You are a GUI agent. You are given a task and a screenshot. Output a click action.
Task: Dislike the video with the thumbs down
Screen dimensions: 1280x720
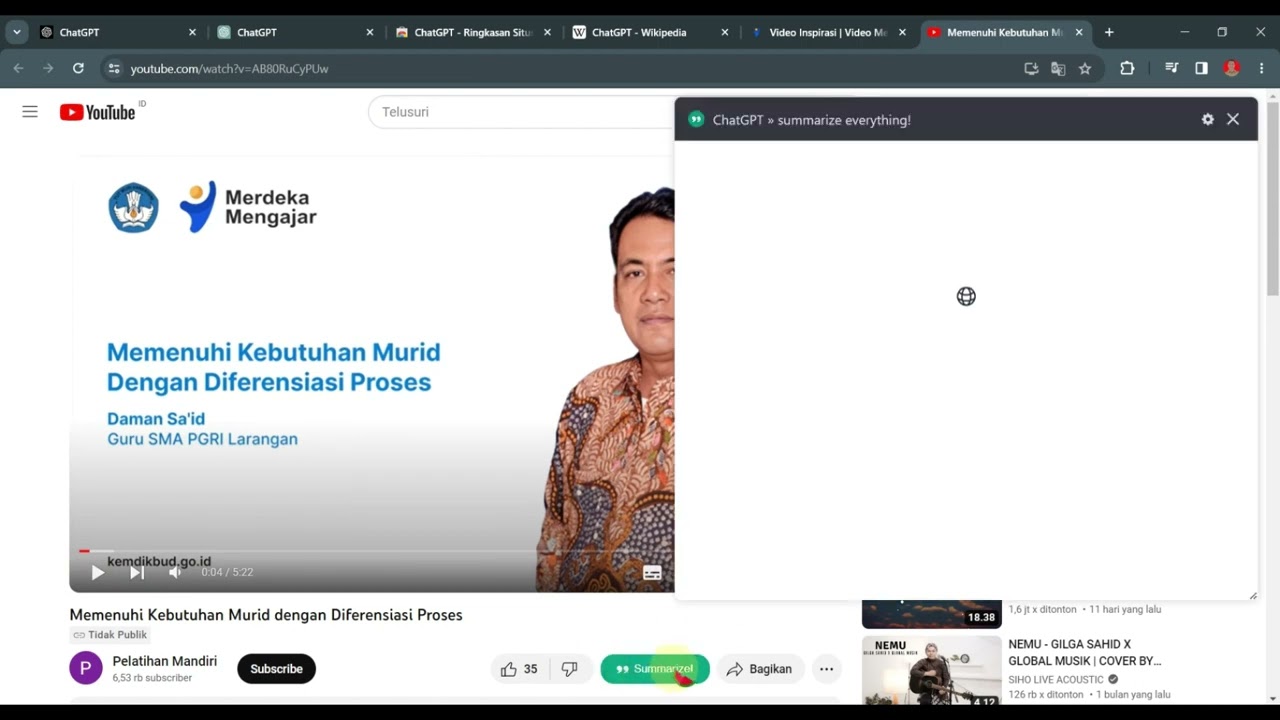(x=570, y=669)
